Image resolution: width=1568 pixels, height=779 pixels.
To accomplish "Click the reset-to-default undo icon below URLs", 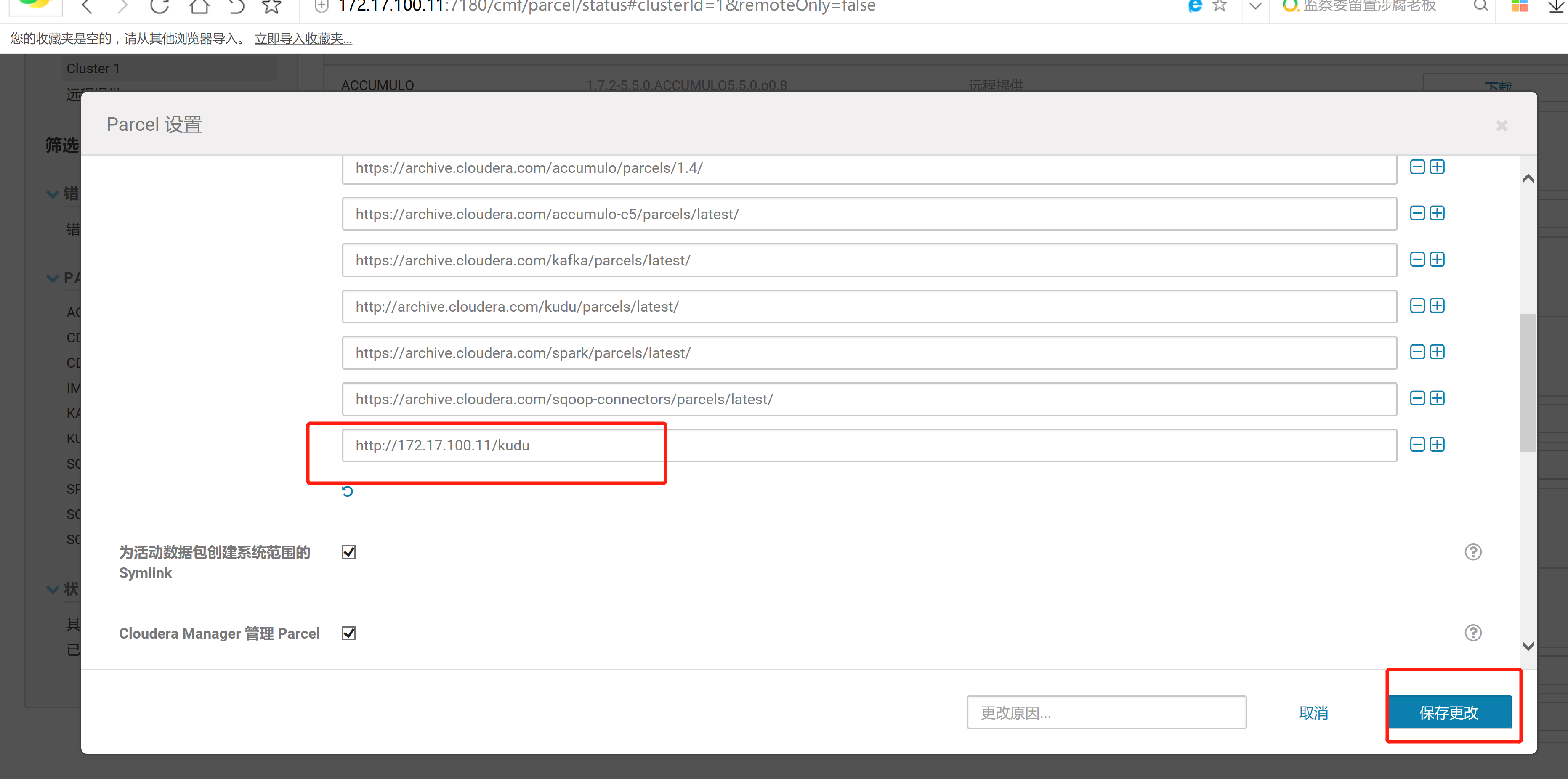I will point(348,490).
